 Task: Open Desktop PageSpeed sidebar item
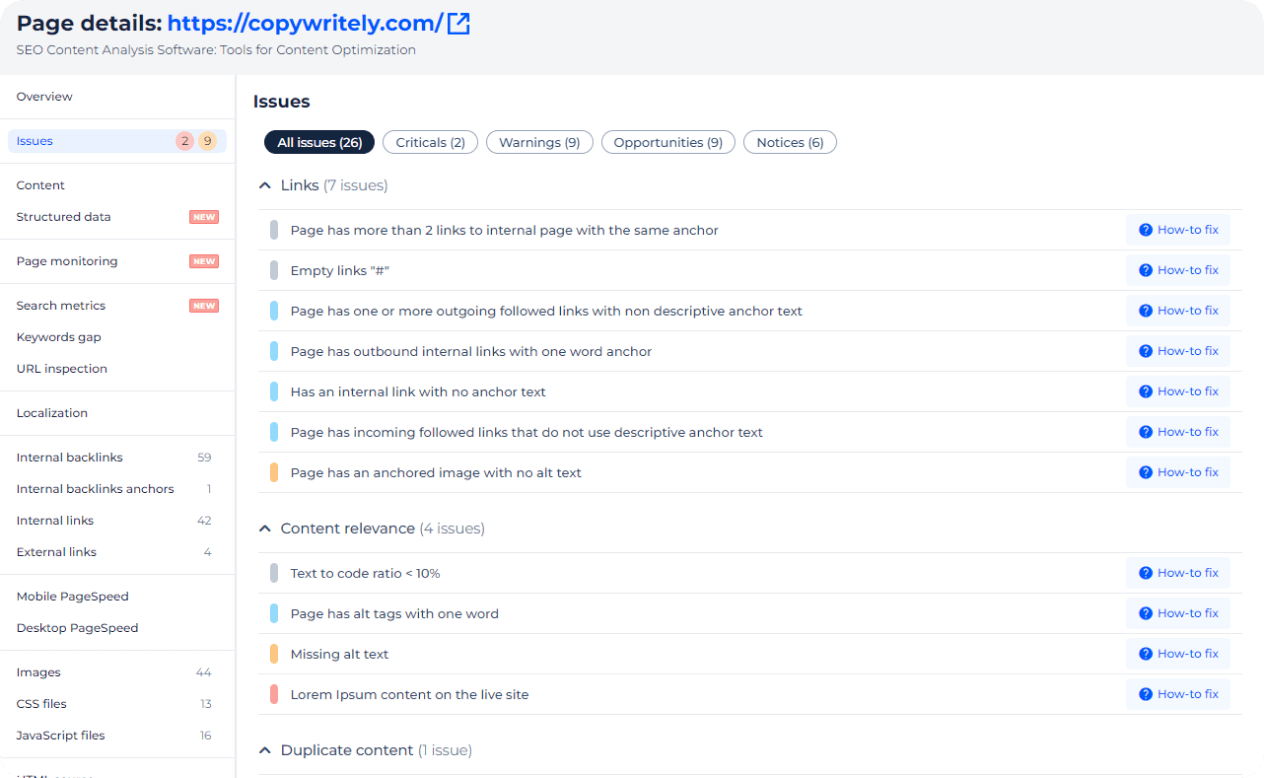coord(77,628)
